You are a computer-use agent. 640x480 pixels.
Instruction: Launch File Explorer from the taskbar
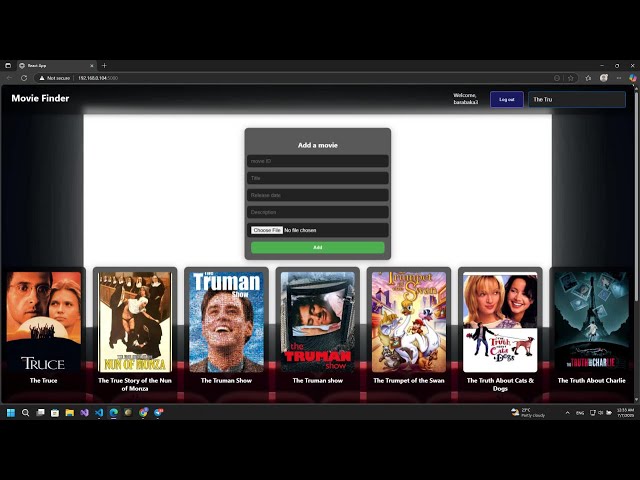(x=70, y=413)
